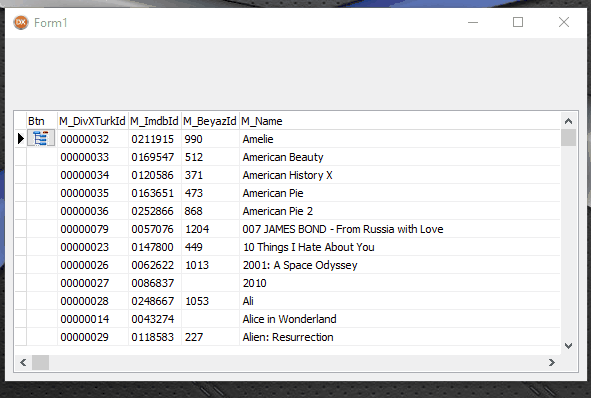This screenshot has height=398, width=591.
Task: Click the DivXTurkId cell 00000026
Action: [93, 265]
